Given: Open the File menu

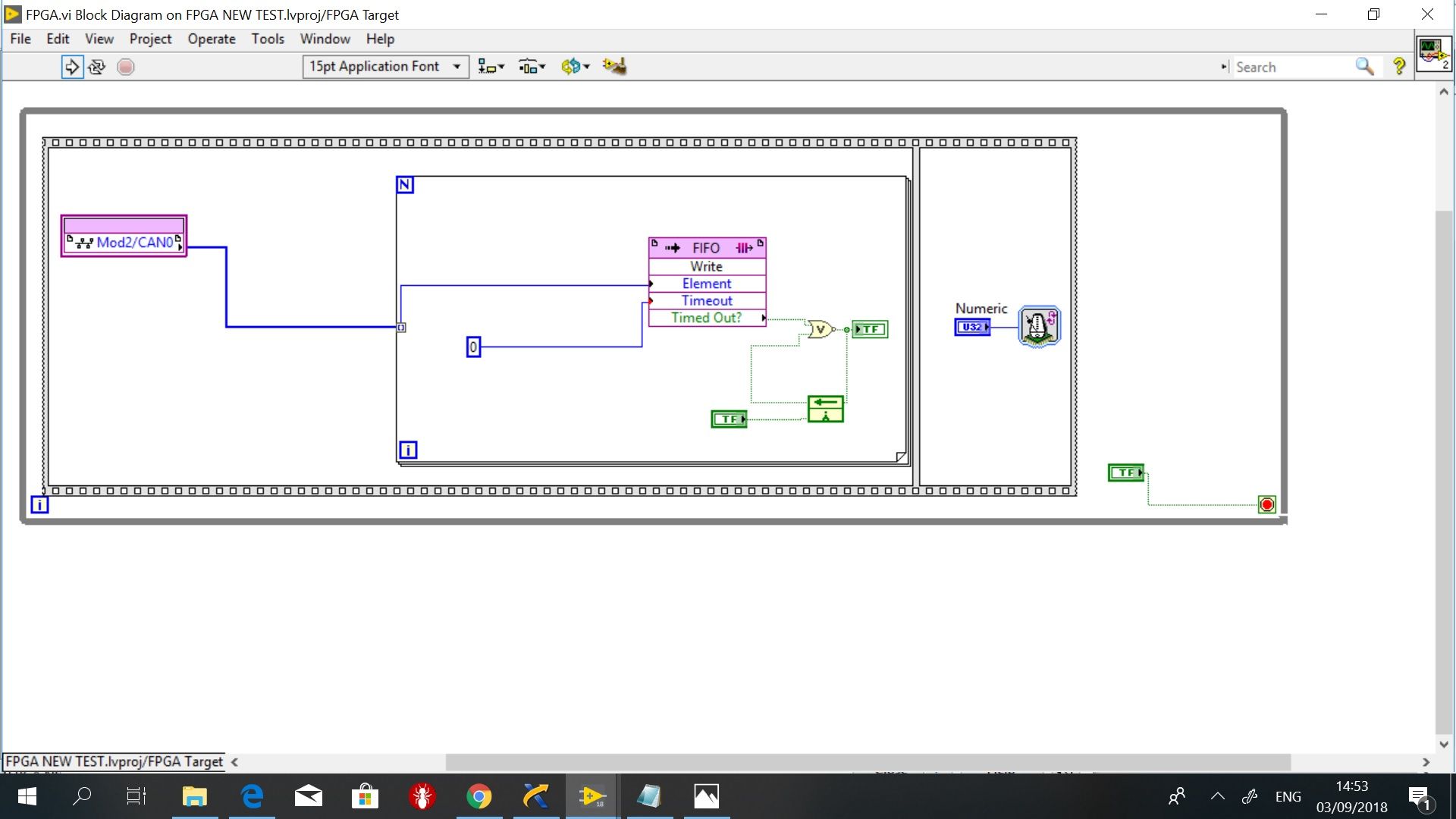Looking at the screenshot, I should [20, 39].
